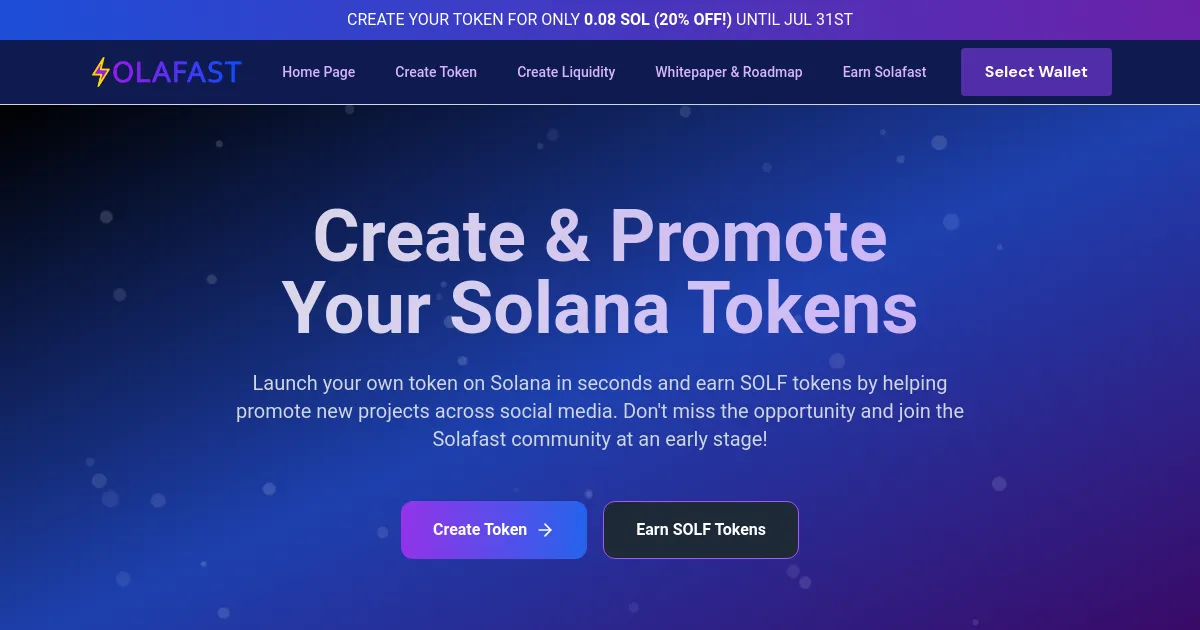Open the Create Liquidity navigation link

click(566, 72)
